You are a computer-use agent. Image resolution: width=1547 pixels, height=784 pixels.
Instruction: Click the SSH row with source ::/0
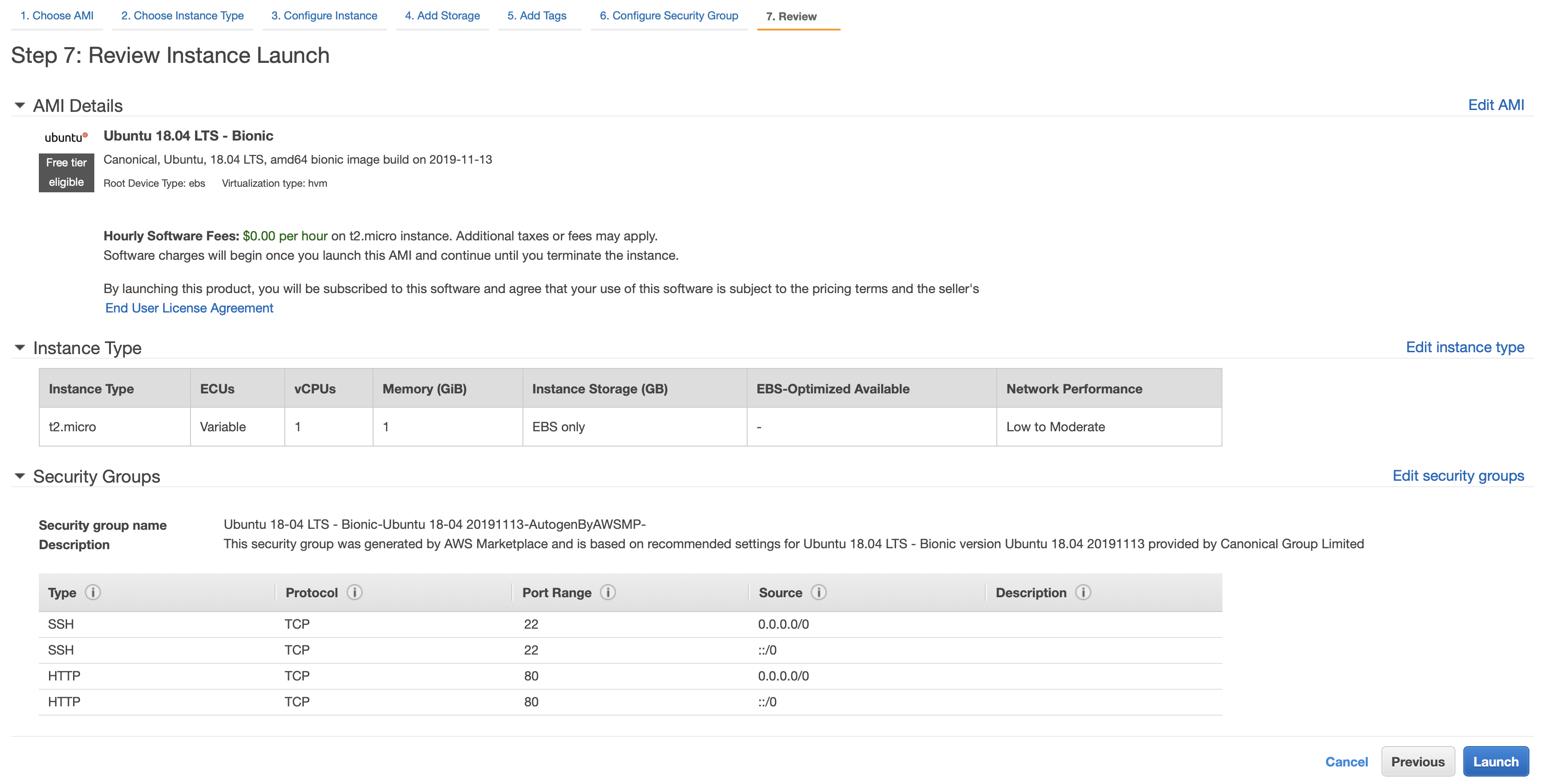coord(630,650)
